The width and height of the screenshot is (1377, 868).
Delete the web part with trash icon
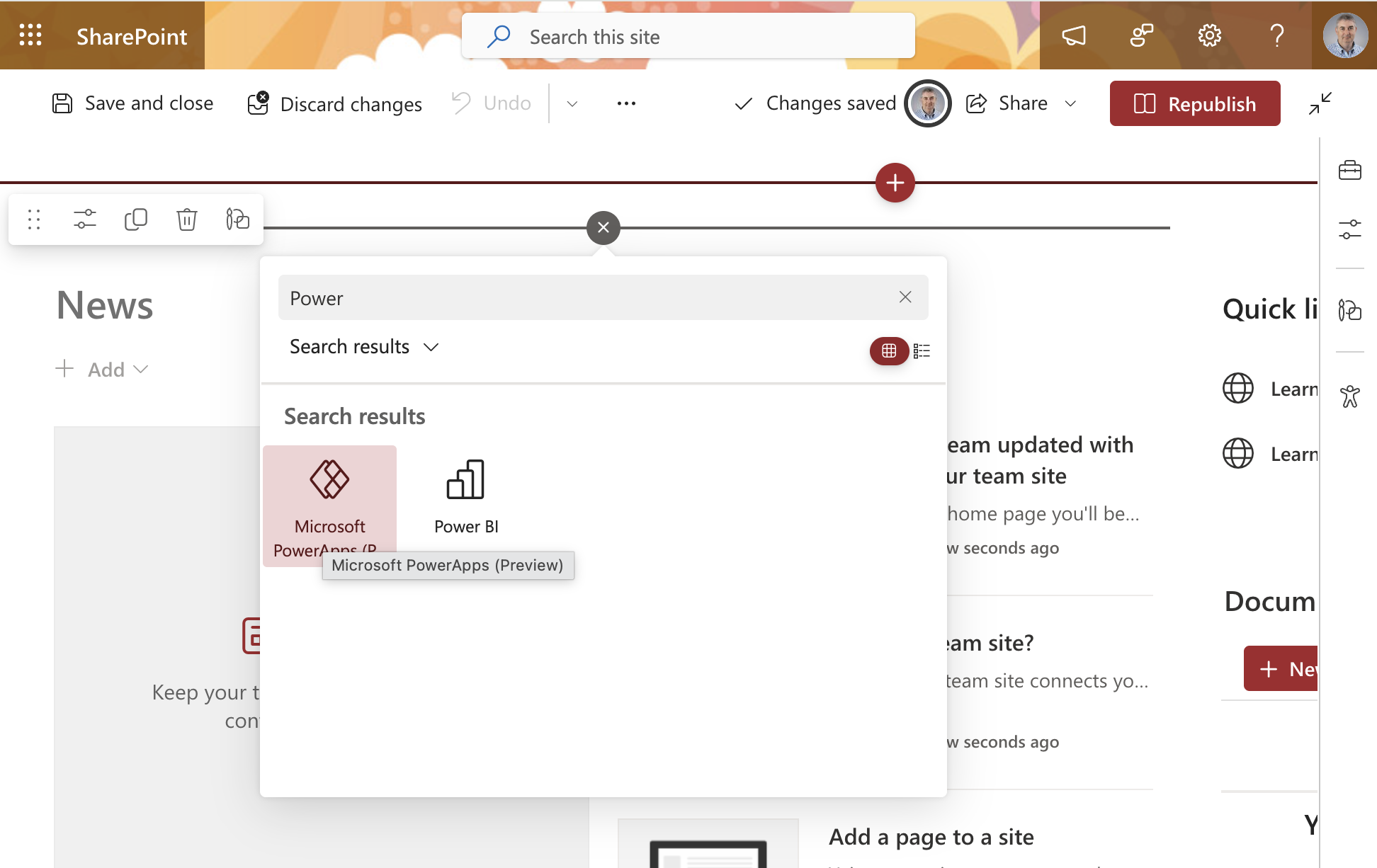pyautogui.click(x=187, y=219)
